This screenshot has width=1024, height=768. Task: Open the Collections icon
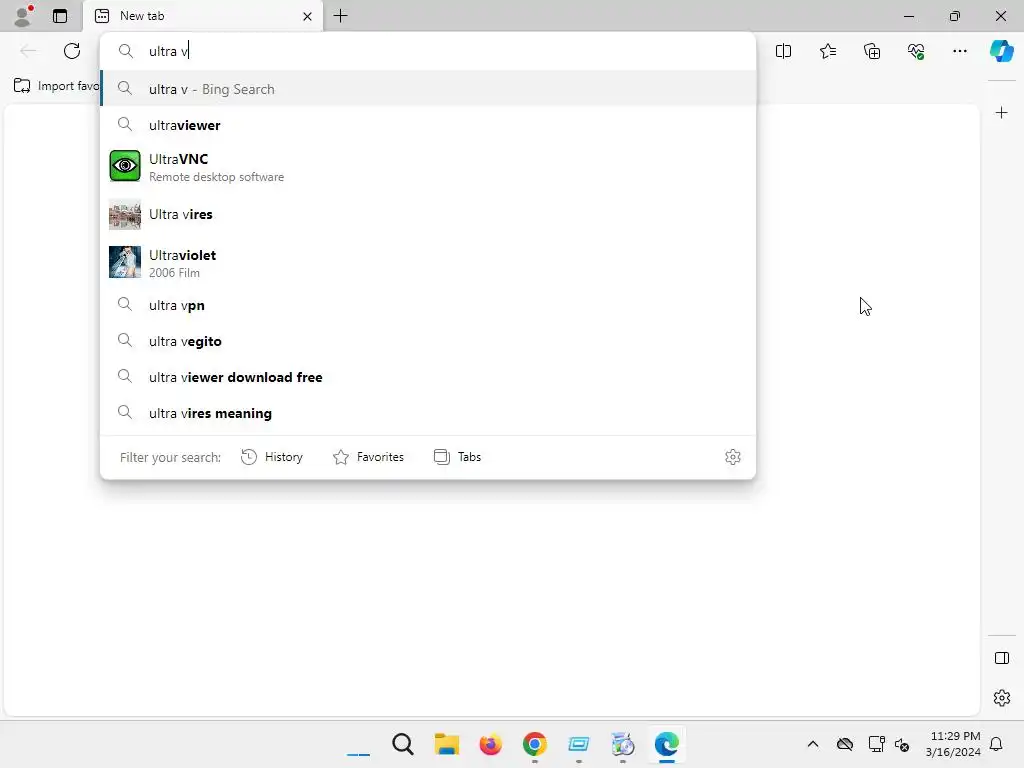(872, 51)
